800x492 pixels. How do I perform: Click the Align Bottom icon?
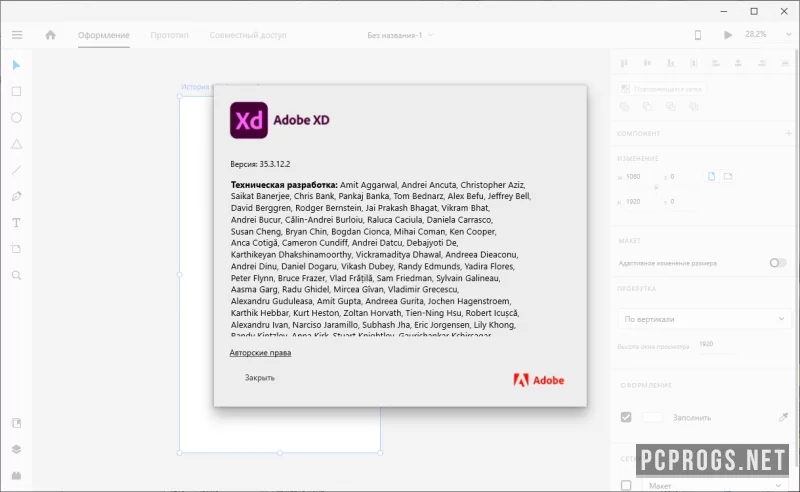(x=671, y=63)
